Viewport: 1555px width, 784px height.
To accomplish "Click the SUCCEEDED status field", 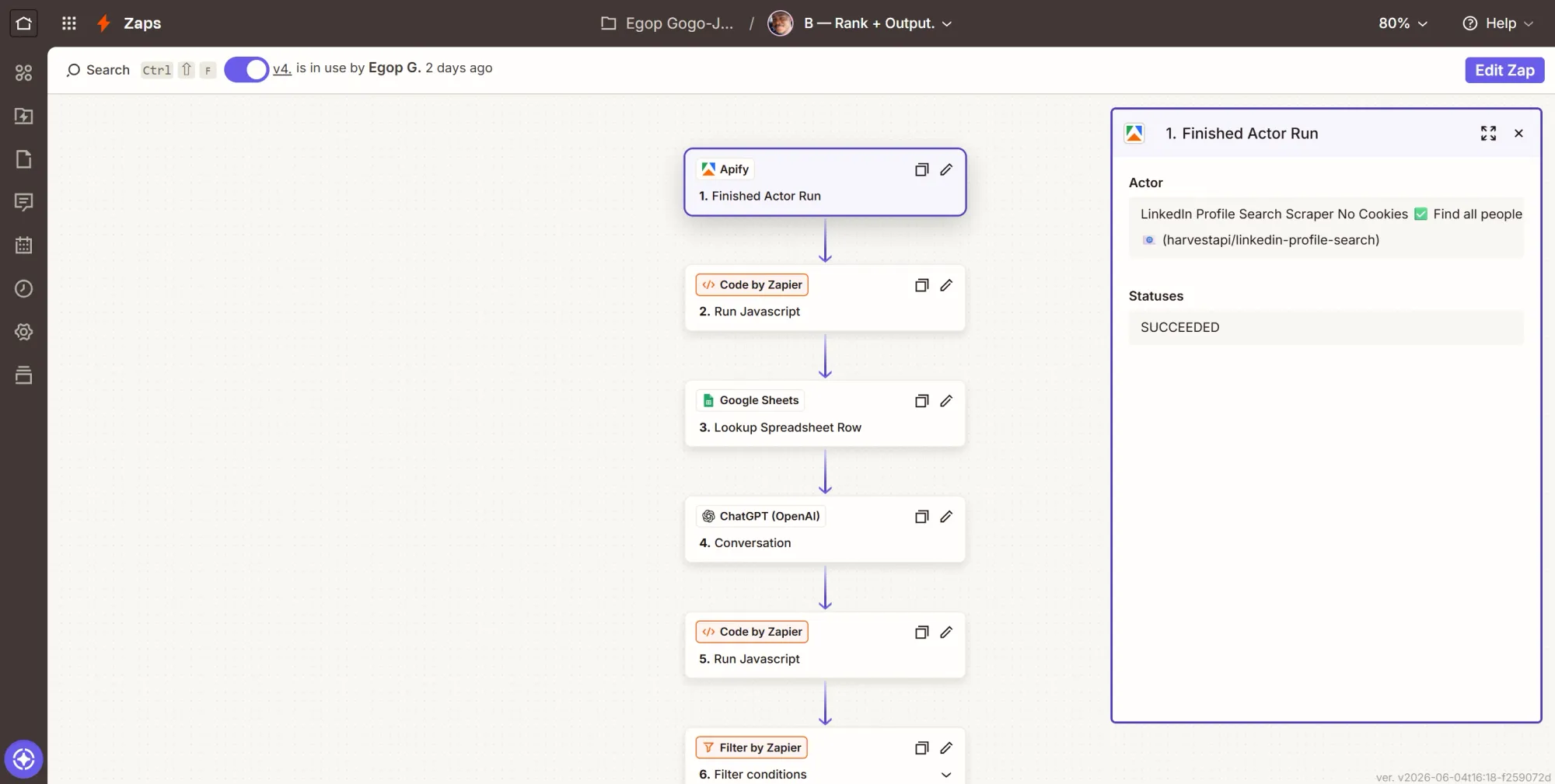I will (x=1326, y=328).
